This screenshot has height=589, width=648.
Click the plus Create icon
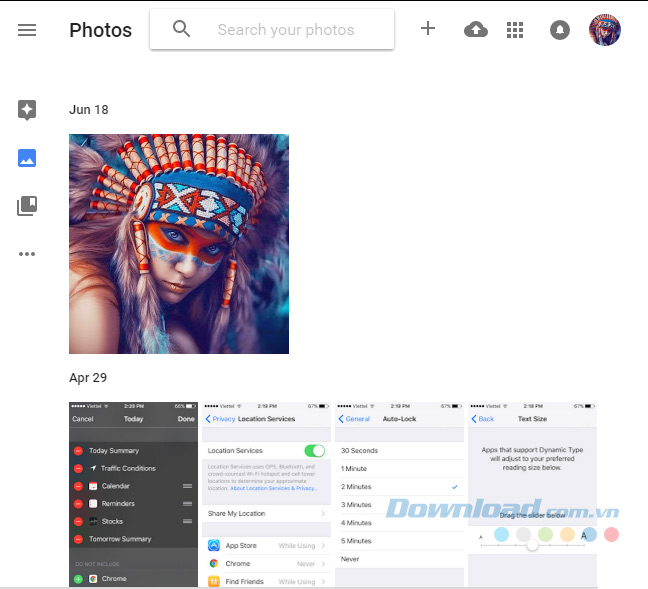pyautogui.click(x=428, y=29)
